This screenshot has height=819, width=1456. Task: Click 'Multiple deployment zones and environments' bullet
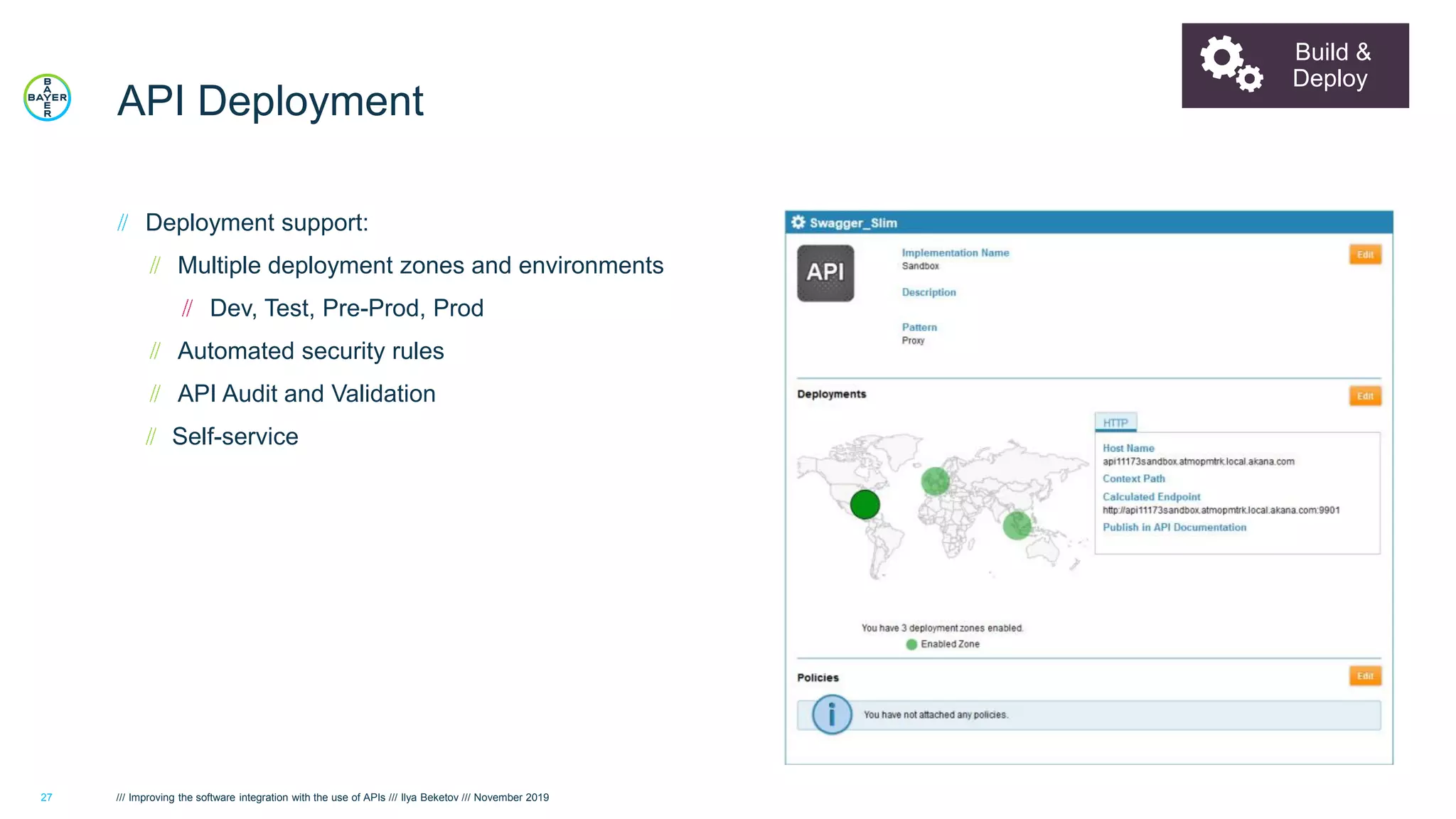pos(420,265)
